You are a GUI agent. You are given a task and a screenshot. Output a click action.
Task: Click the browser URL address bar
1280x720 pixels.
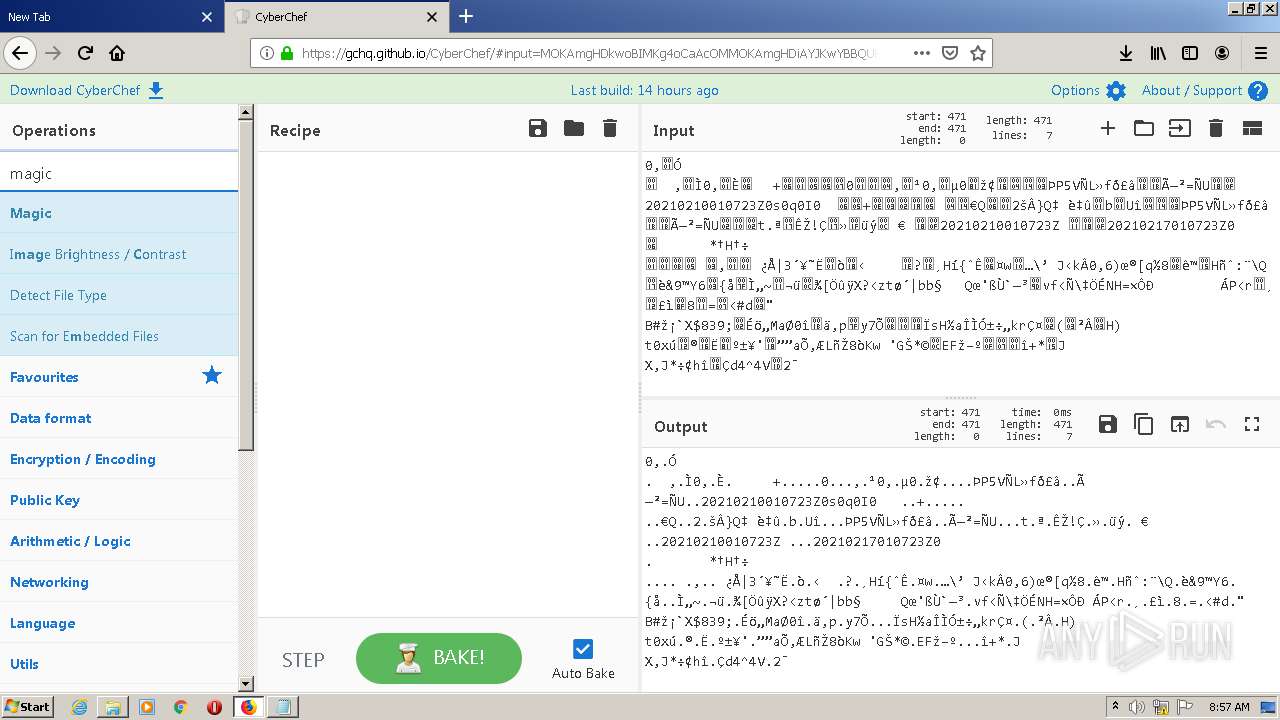click(x=590, y=53)
